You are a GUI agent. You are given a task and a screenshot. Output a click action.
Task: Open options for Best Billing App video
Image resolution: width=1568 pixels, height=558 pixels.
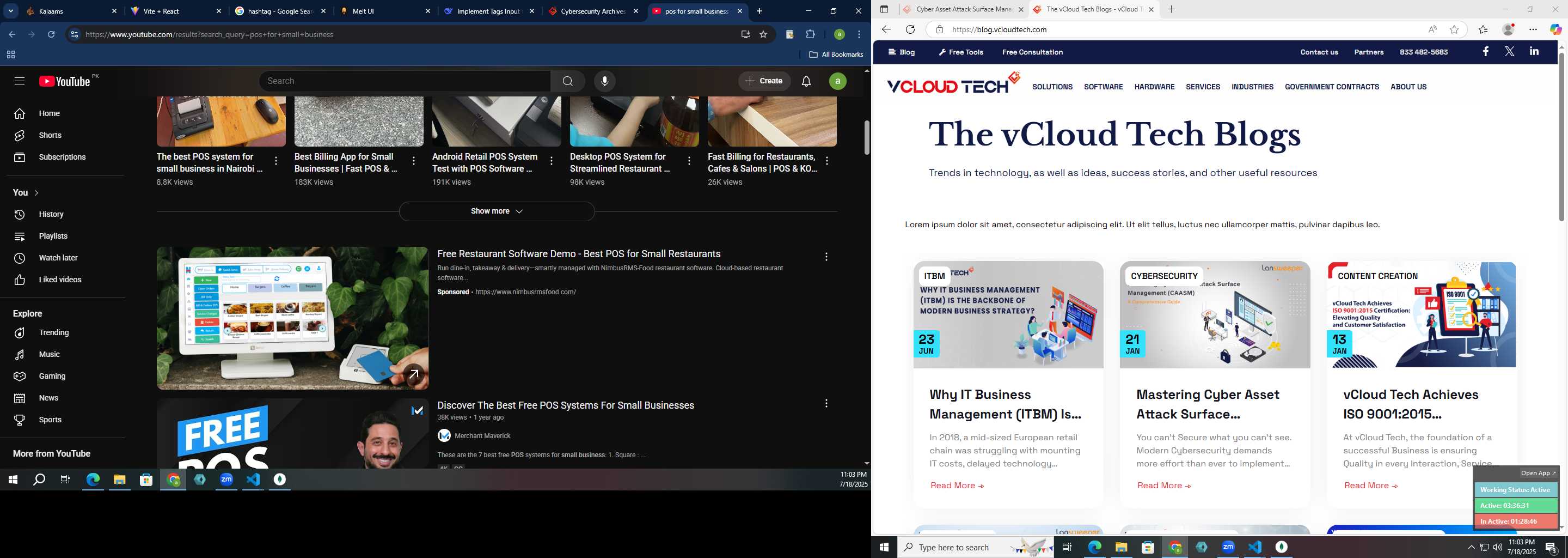pos(414,161)
